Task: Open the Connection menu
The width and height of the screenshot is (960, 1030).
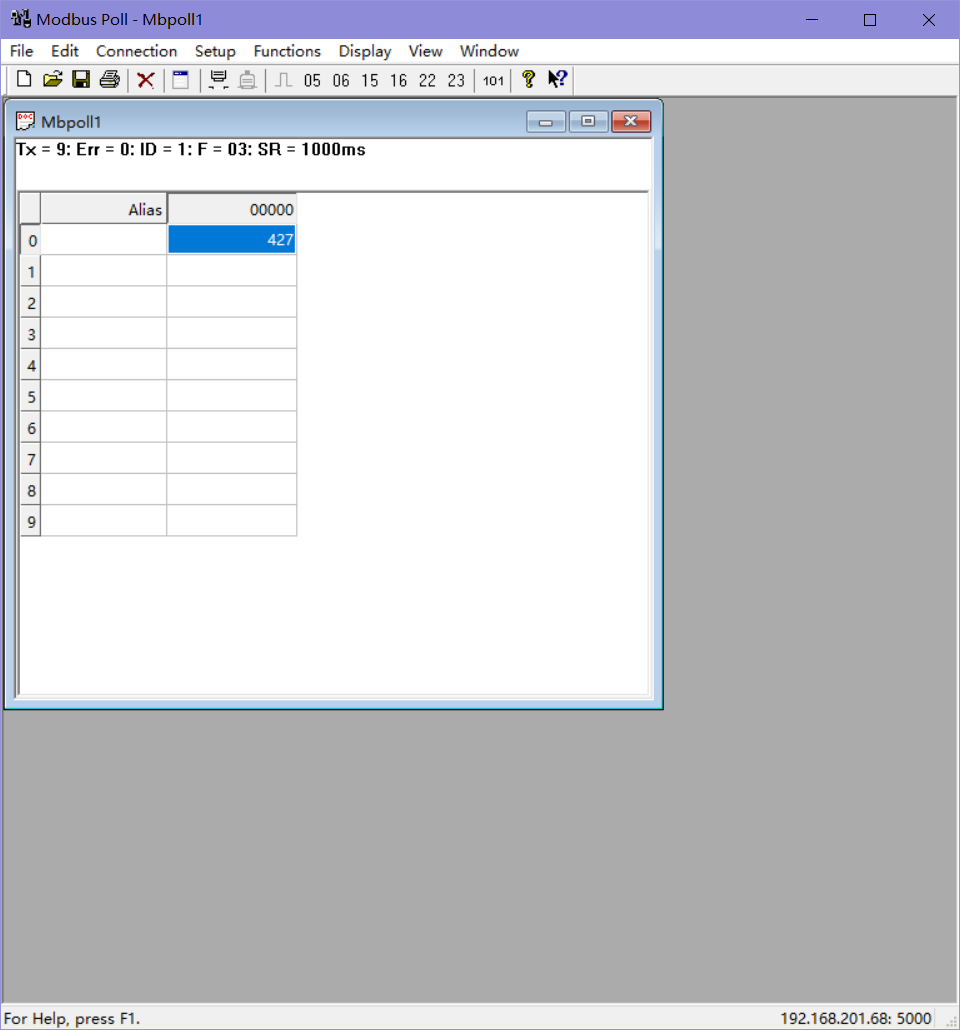Action: click(136, 51)
